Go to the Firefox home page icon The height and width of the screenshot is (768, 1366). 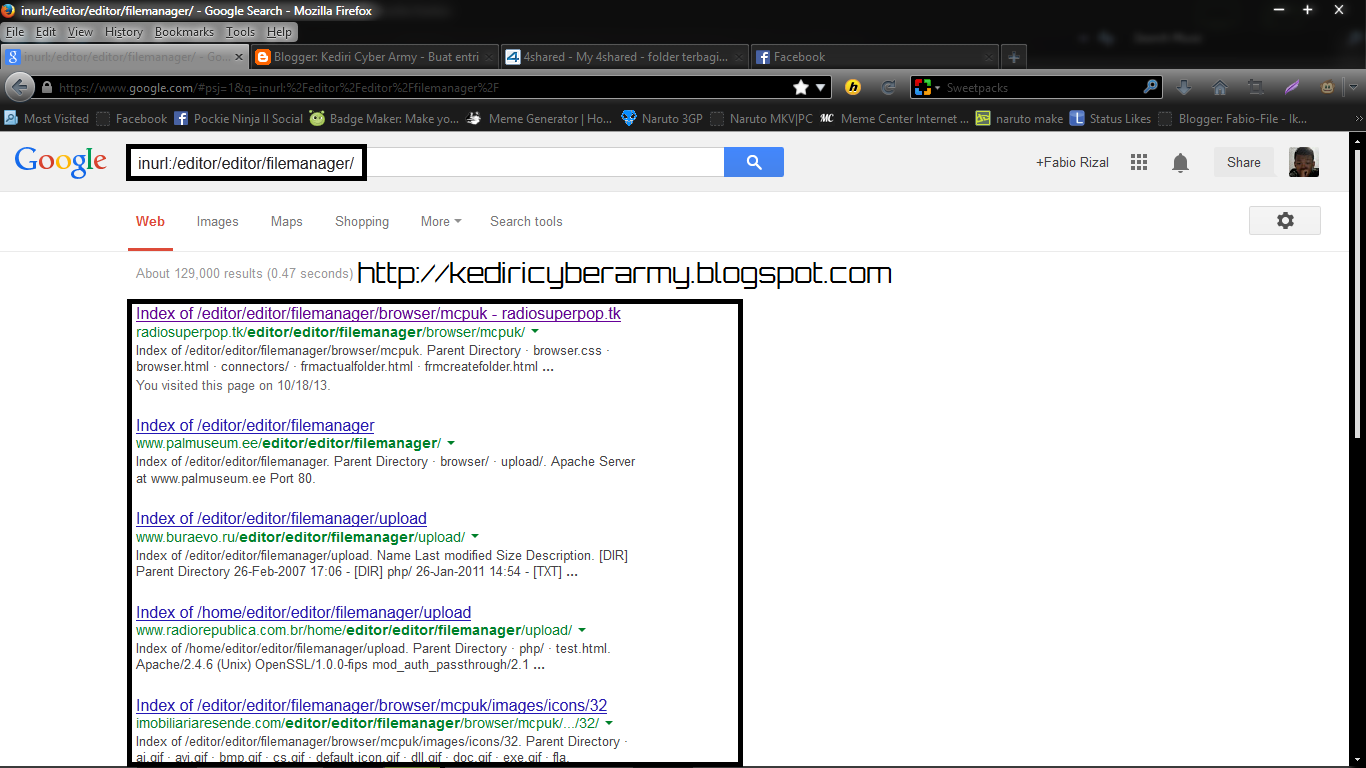coord(1220,88)
